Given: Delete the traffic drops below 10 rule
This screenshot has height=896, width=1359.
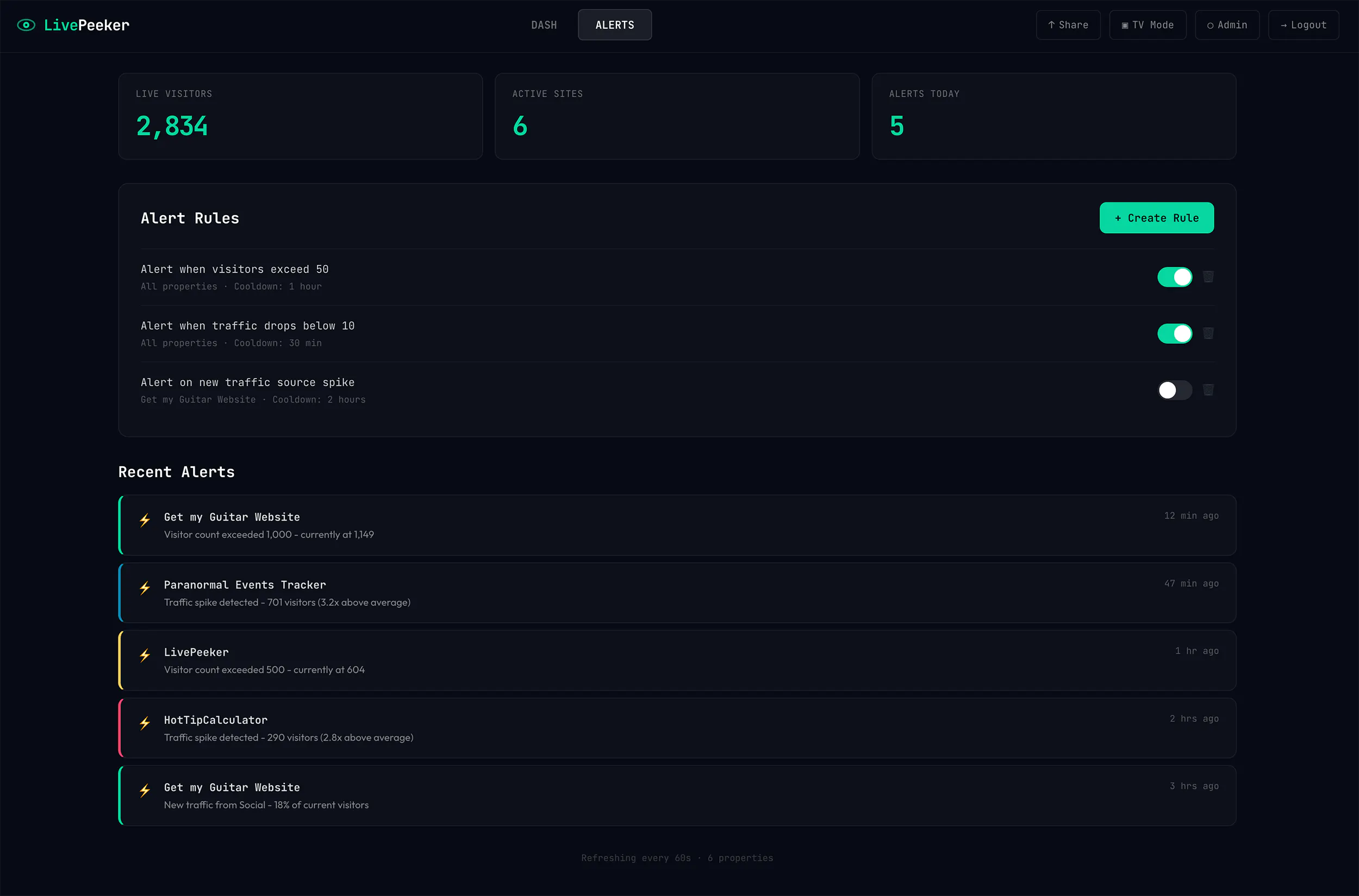Looking at the screenshot, I should tap(1208, 333).
